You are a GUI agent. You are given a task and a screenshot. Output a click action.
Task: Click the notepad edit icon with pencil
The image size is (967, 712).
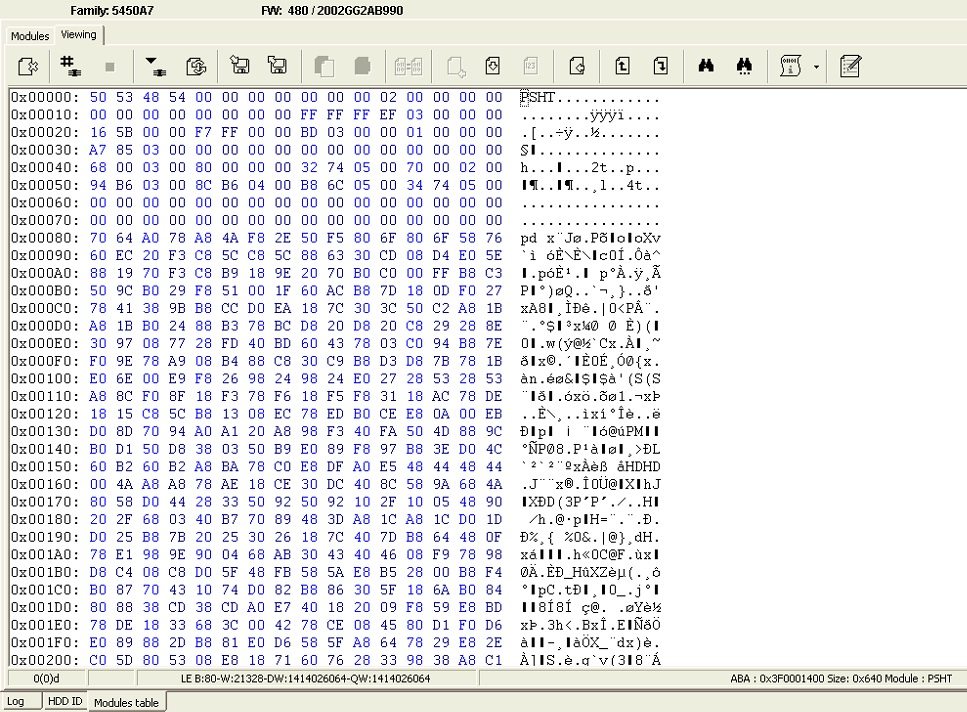point(850,66)
